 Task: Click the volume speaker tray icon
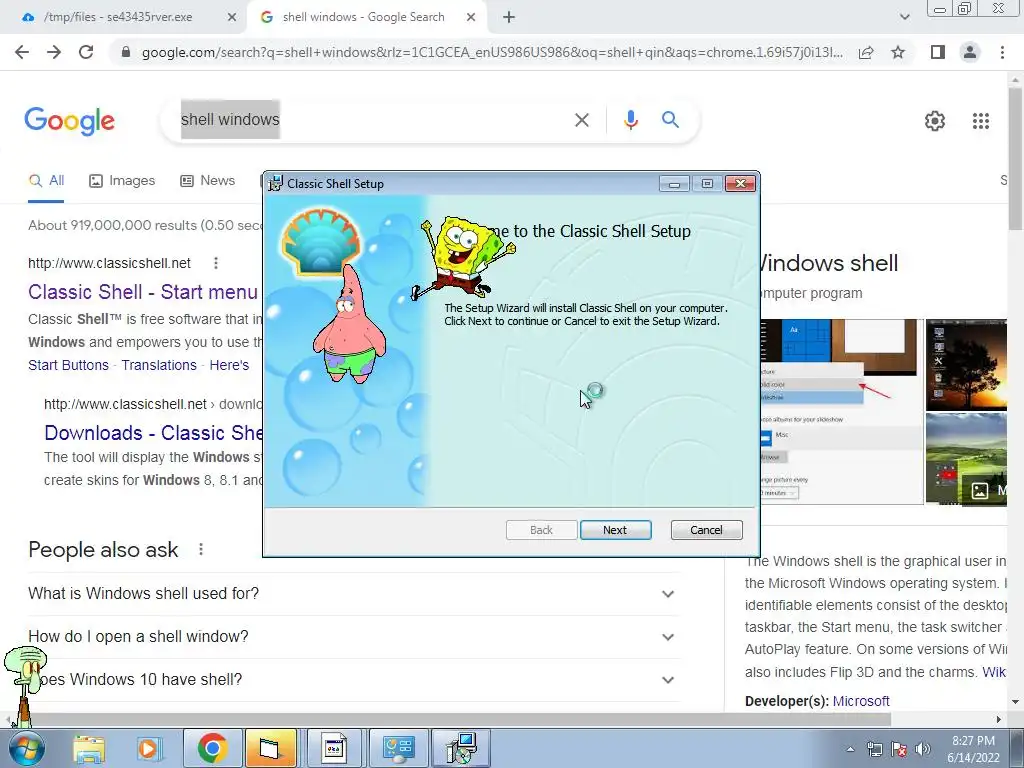(923, 749)
